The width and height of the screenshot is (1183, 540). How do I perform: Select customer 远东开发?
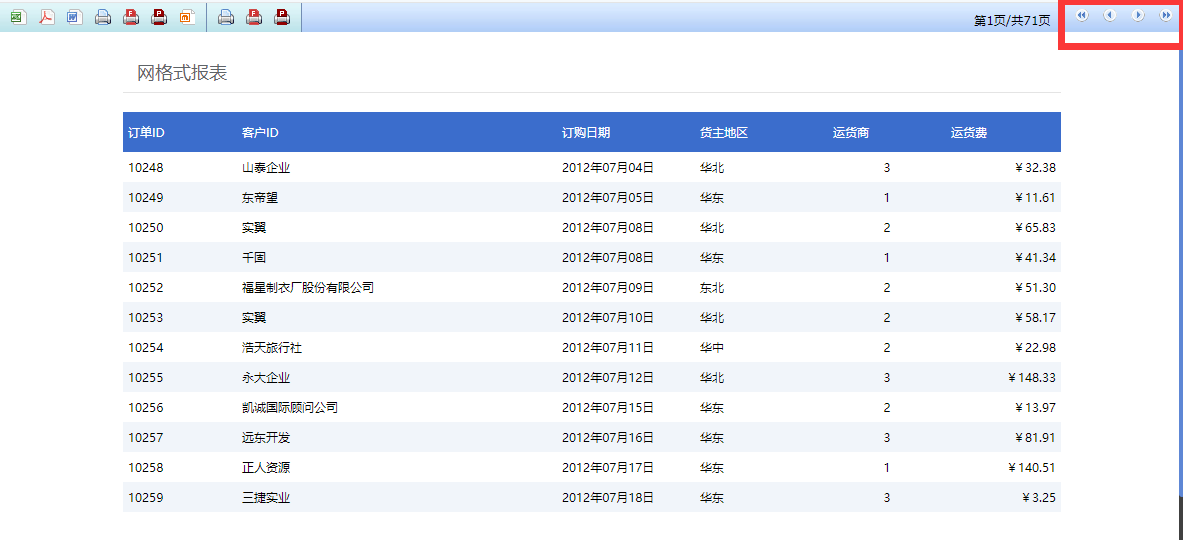tap(266, 437)
